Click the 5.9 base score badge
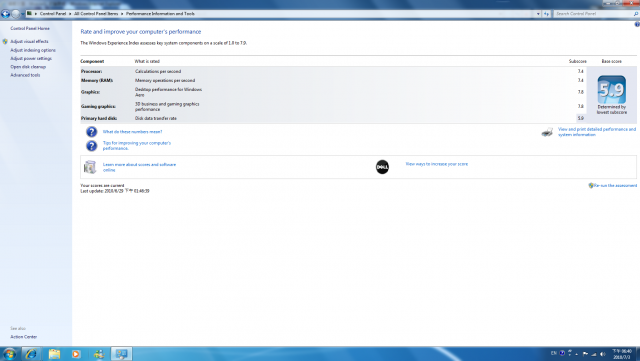The width and height of the screenshot is (640, 361). (x=611, y=89)
